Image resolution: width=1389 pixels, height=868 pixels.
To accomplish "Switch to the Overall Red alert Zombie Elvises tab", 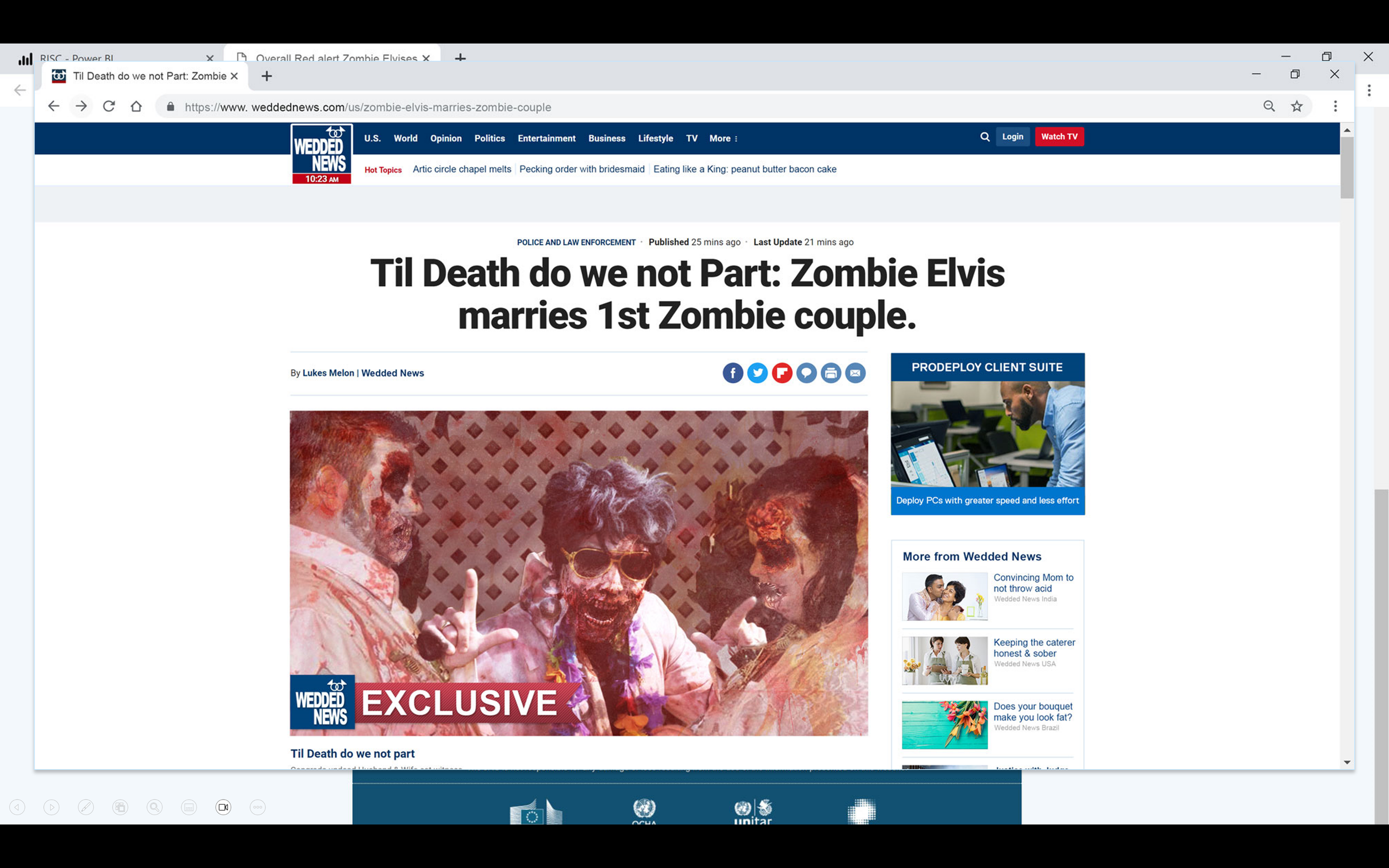I will (336, 58).
